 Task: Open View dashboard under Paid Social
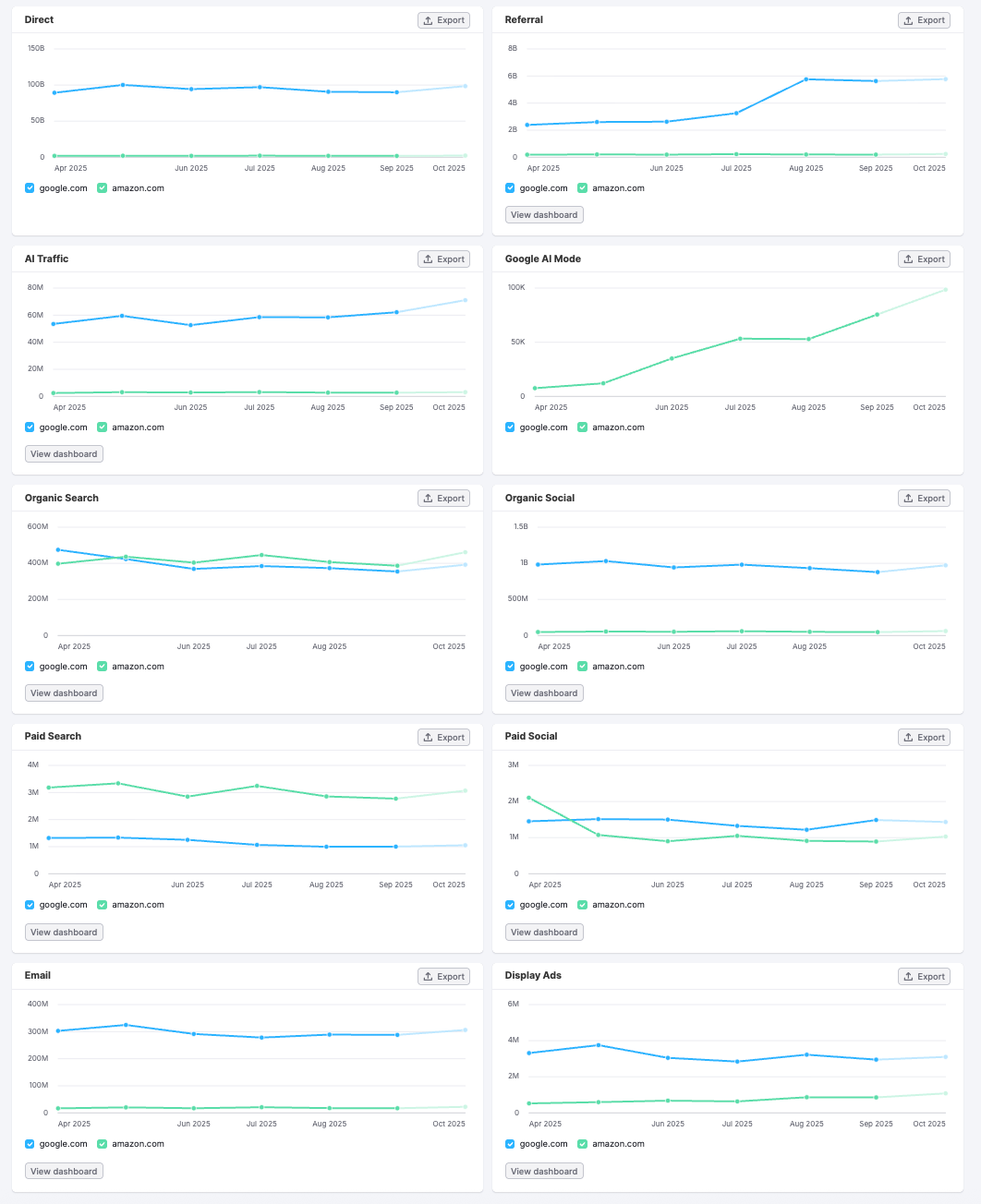(x=544, y=932)
